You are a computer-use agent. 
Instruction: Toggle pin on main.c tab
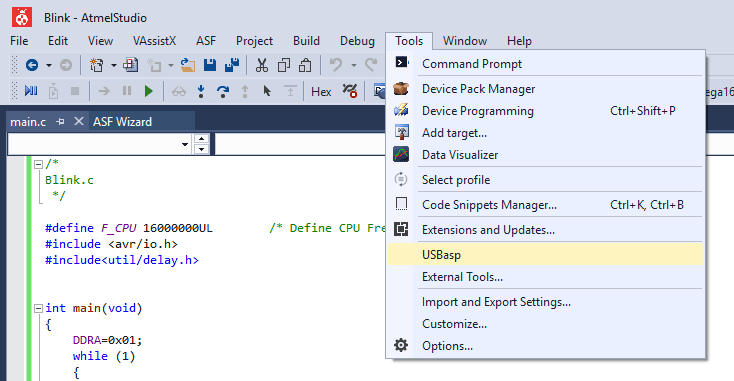point(60,122)
